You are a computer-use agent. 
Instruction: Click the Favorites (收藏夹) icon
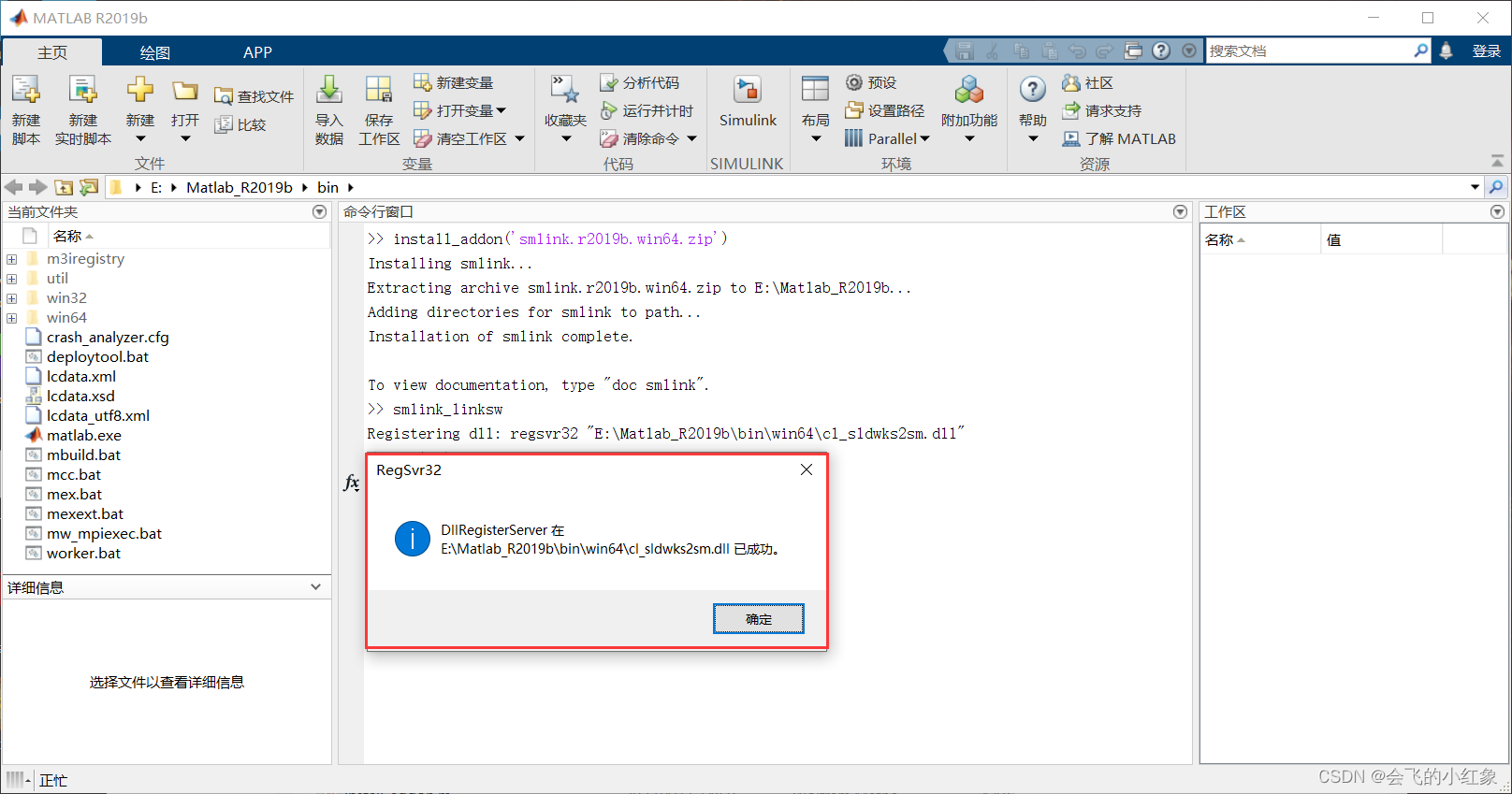tap(565, 90)
